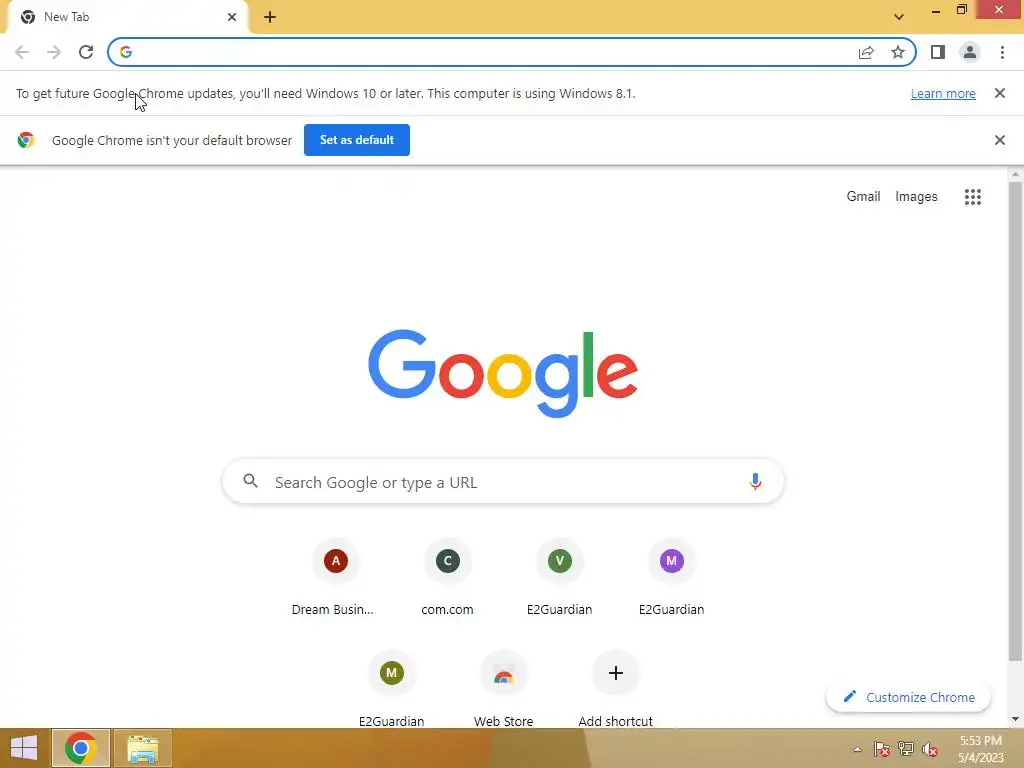This screenshot has height=768, width=1024.
Task: Click the muted volume tray icon
Action: (x=930, y=749)
